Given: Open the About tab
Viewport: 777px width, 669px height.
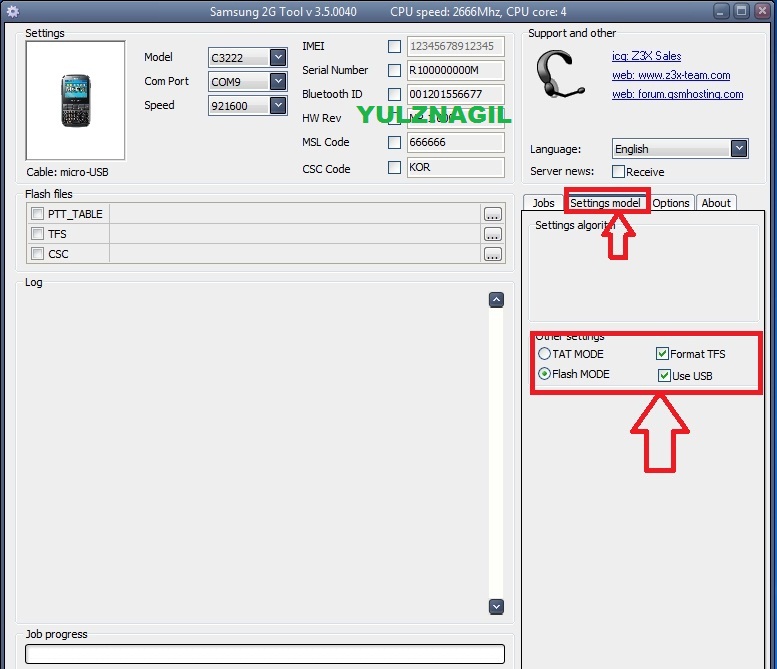Looking at the screenshot, I should [716, 203].
